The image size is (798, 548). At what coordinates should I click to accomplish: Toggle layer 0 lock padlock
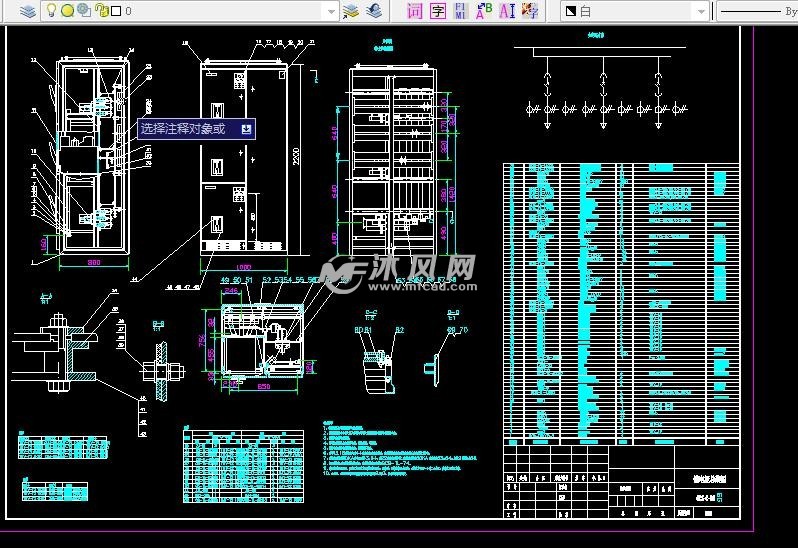[x=100, y=11]
